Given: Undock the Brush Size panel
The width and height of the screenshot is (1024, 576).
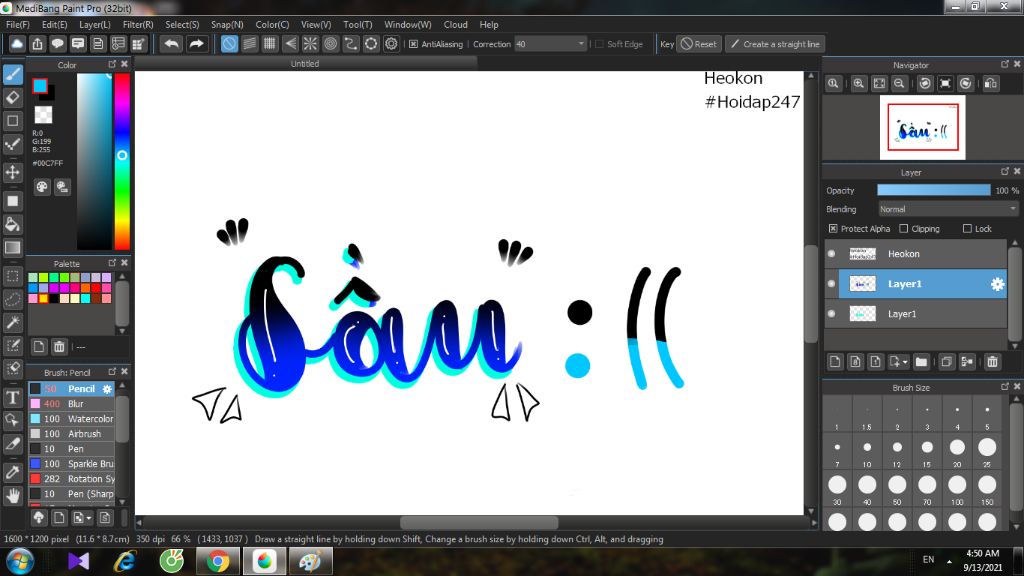Looking at the screenshot, I should pos(1005,387).
